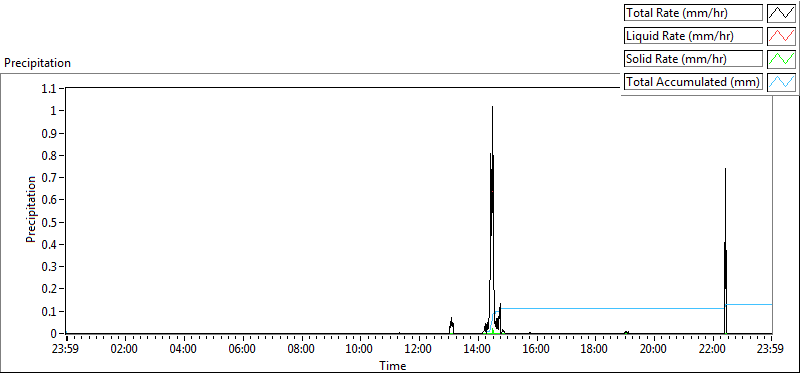Click the 18:00 time tick label
Screen dimensions: 800x373
595,350
